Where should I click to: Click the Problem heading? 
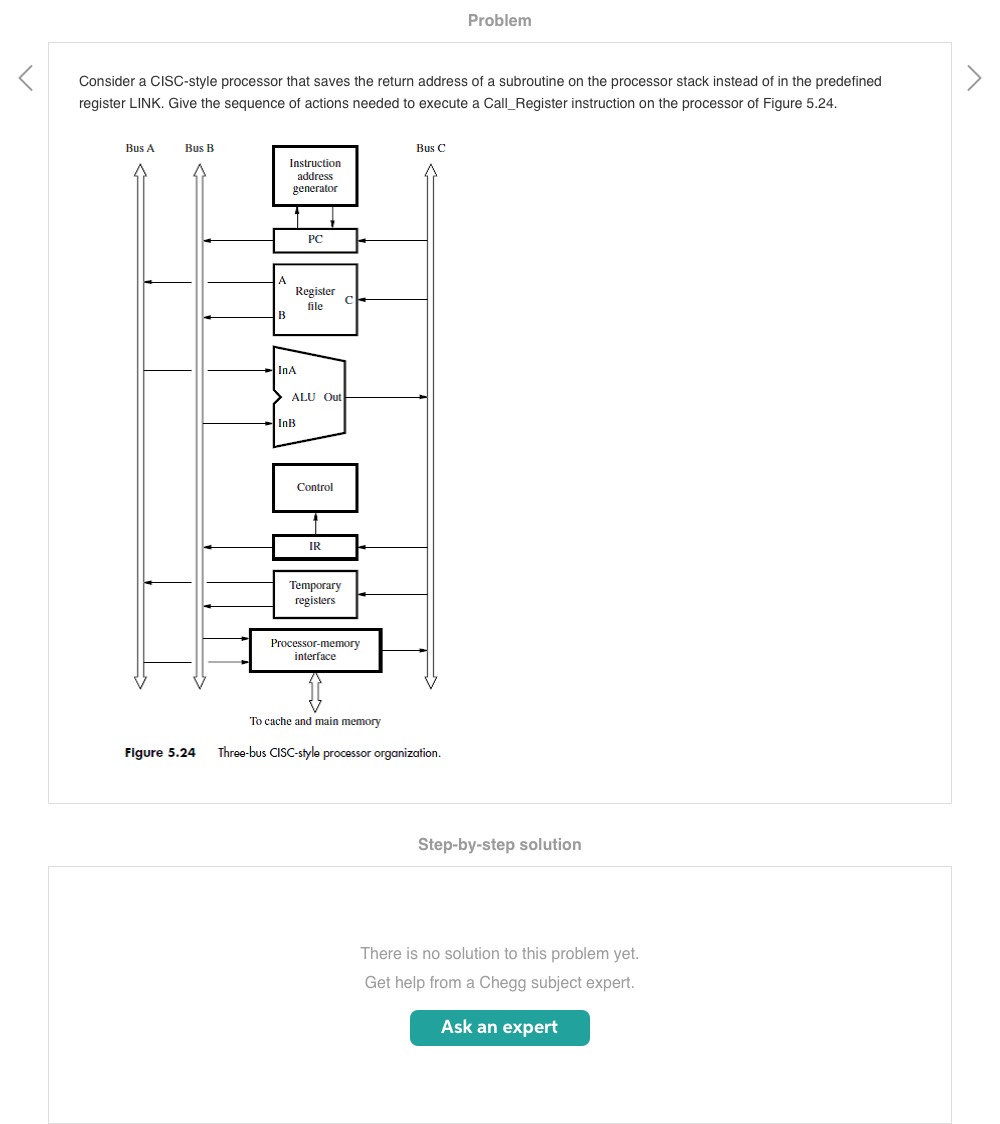coord(499,20)
